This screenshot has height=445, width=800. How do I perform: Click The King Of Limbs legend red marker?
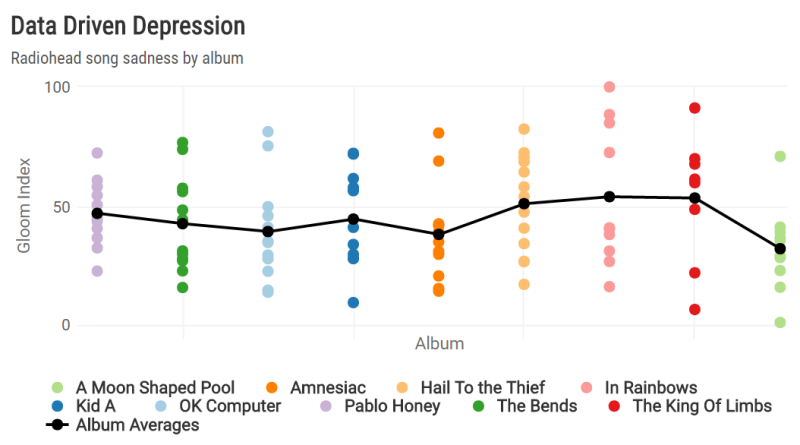pos(615,406)
